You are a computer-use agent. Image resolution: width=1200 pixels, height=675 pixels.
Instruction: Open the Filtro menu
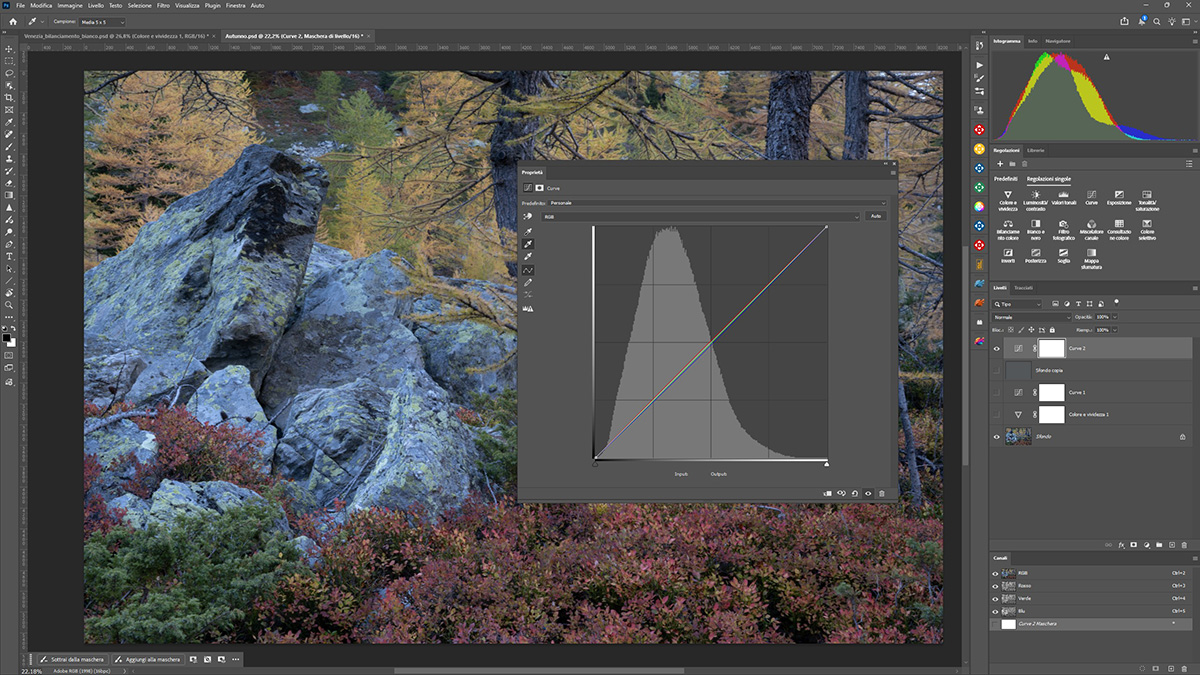[x=163, y=5]
